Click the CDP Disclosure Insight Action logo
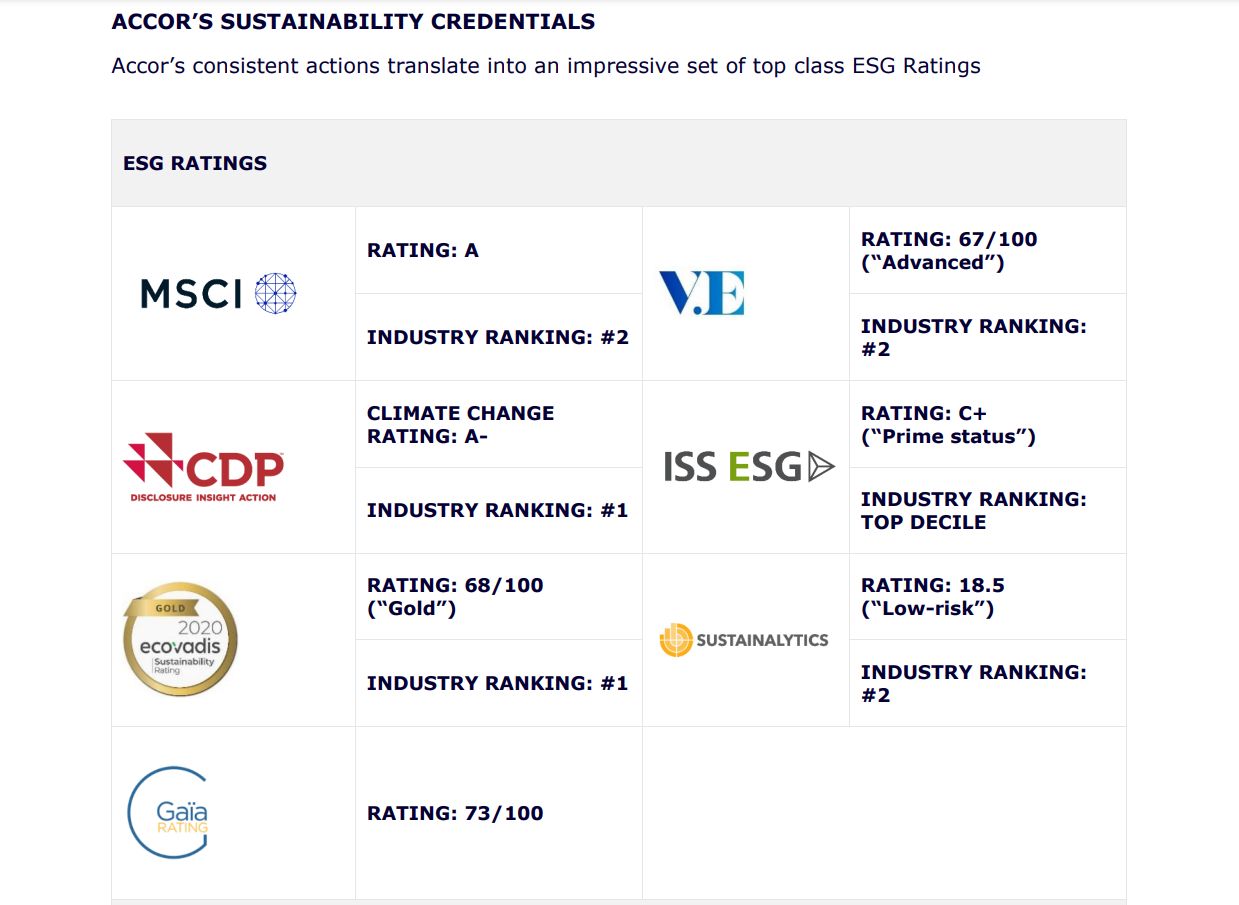Viewport: 1239px width, 905px height. (x=203, y=467)
